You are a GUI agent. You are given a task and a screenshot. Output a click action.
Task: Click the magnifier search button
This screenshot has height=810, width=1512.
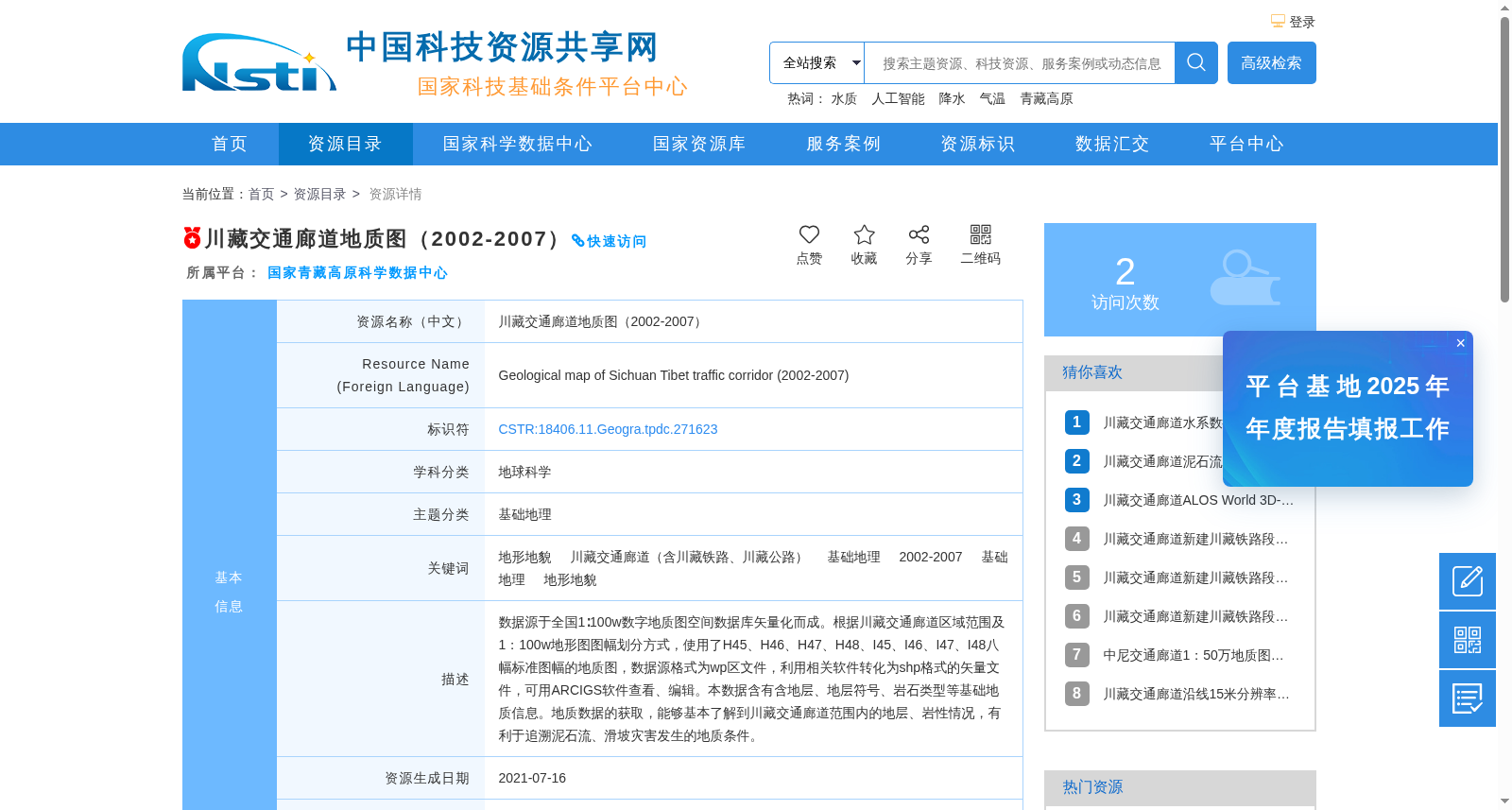1196,62
